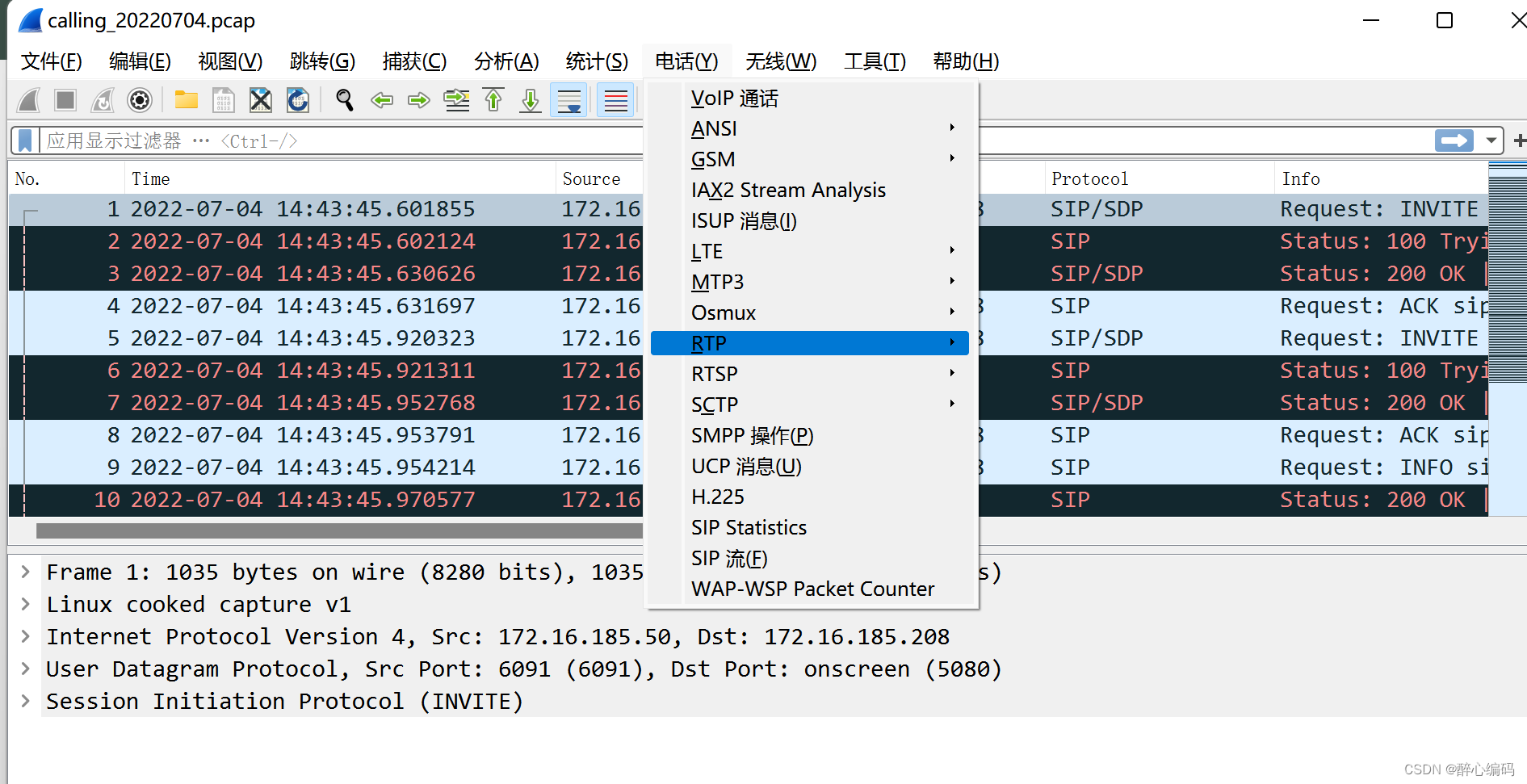Open the 无线(W) menu
1527x784 pixels.
click(781, 61)
